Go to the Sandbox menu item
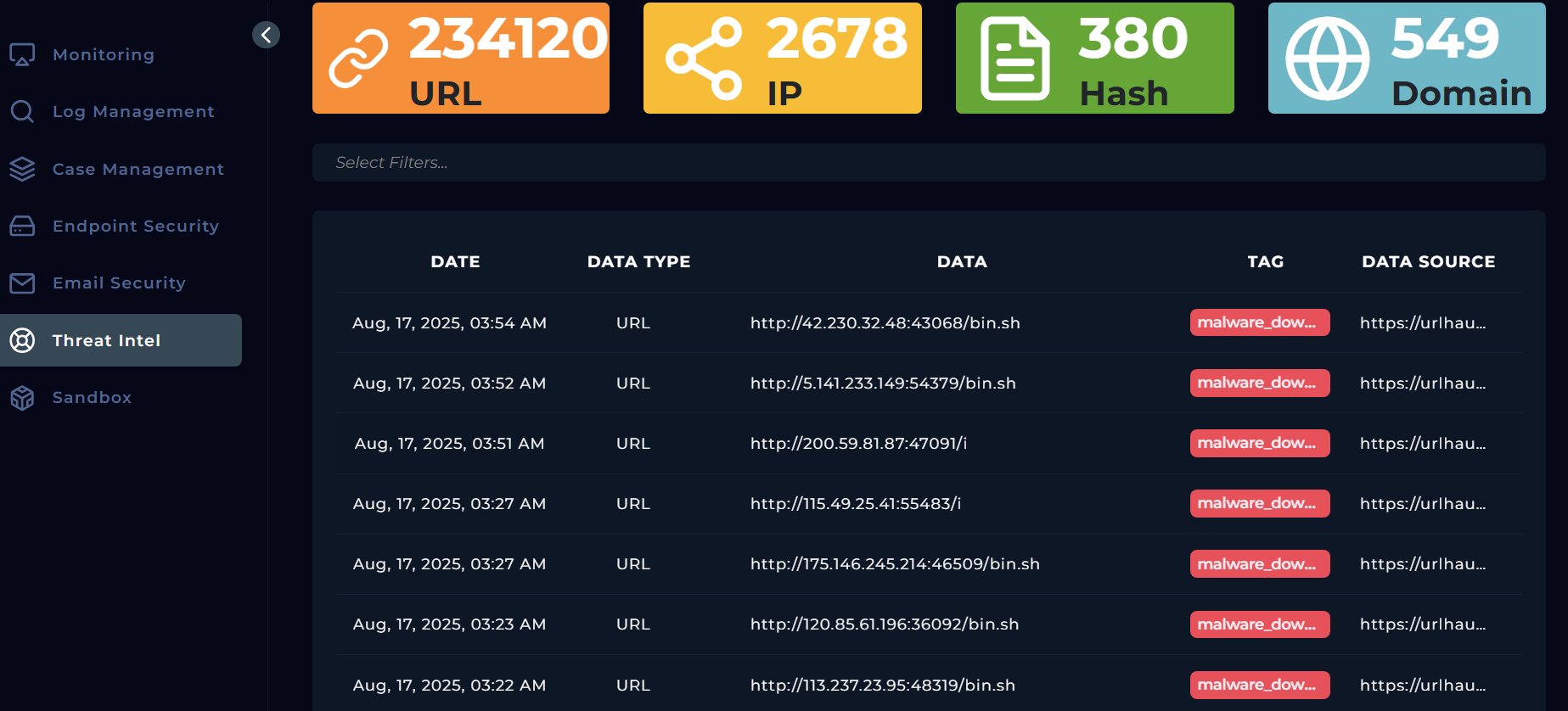 click(92, 398)
